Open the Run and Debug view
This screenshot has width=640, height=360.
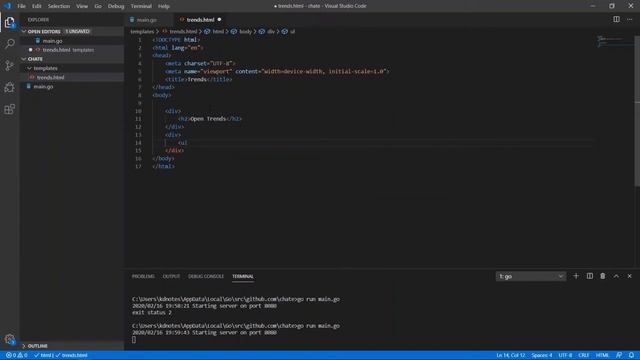coord(9,87)
